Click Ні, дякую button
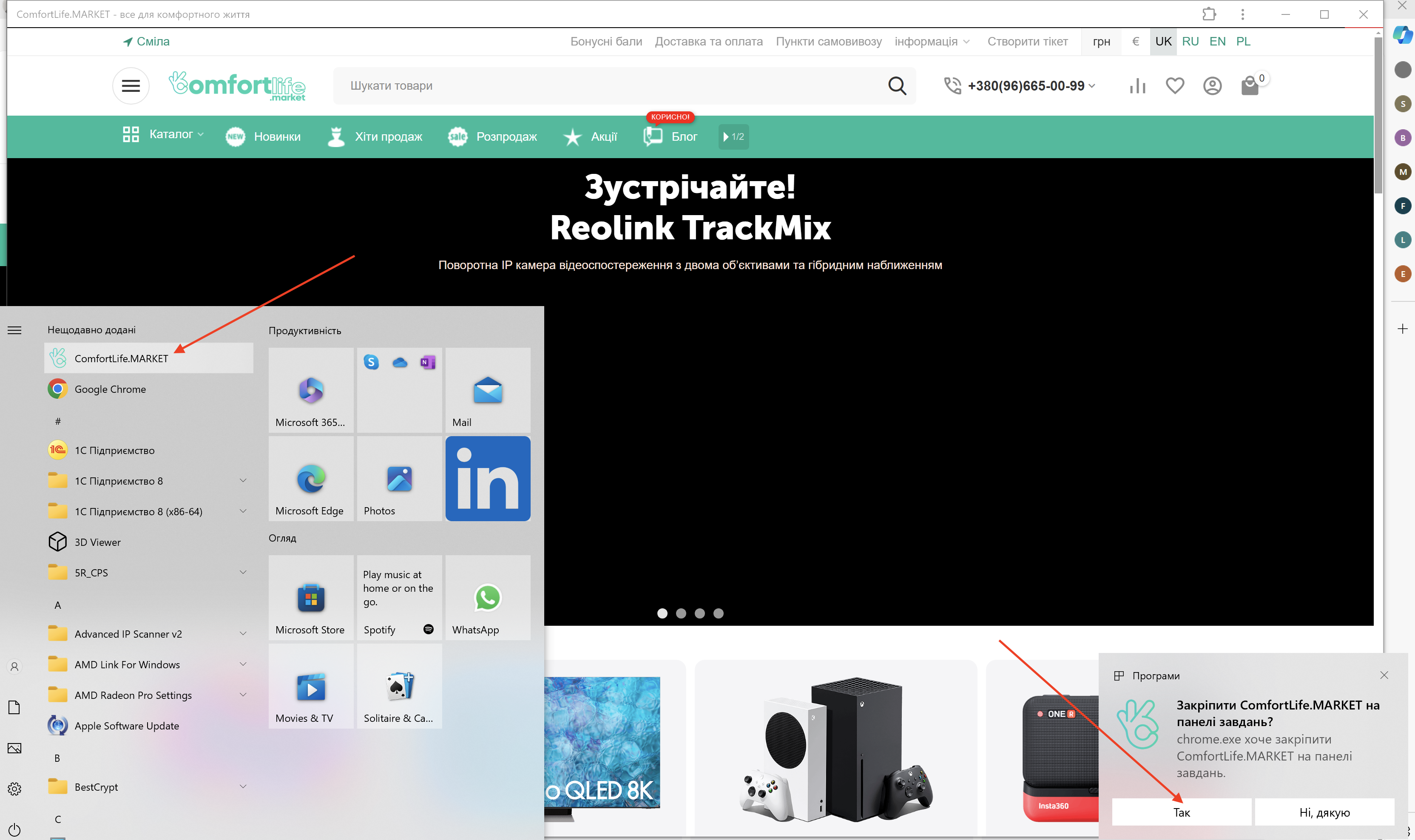Image resolution: width=1415 pixels, height=840 pixels. pos(1324,812)
